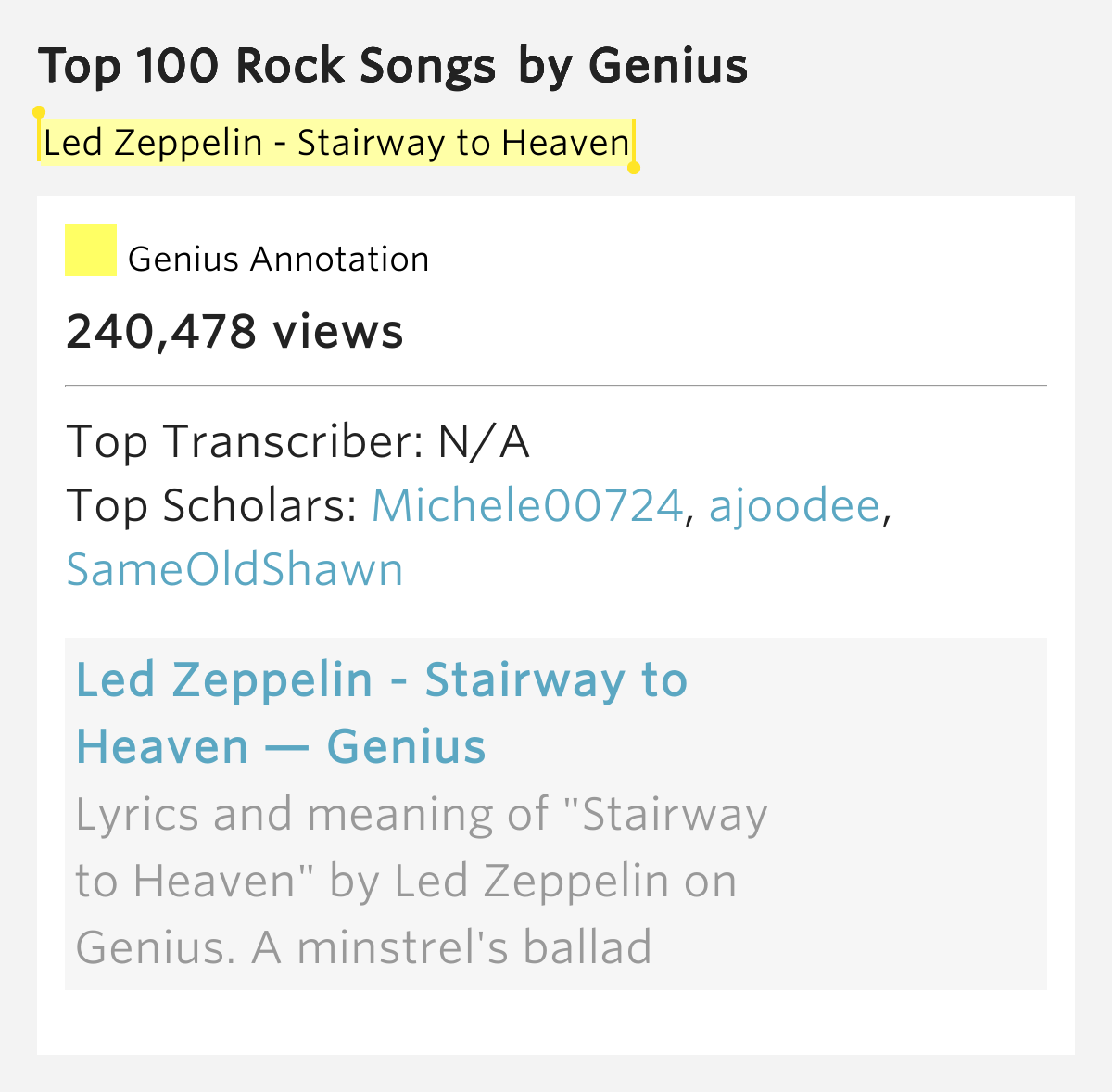
Task: Click the Top Scholars label
Action: (211, 506)
